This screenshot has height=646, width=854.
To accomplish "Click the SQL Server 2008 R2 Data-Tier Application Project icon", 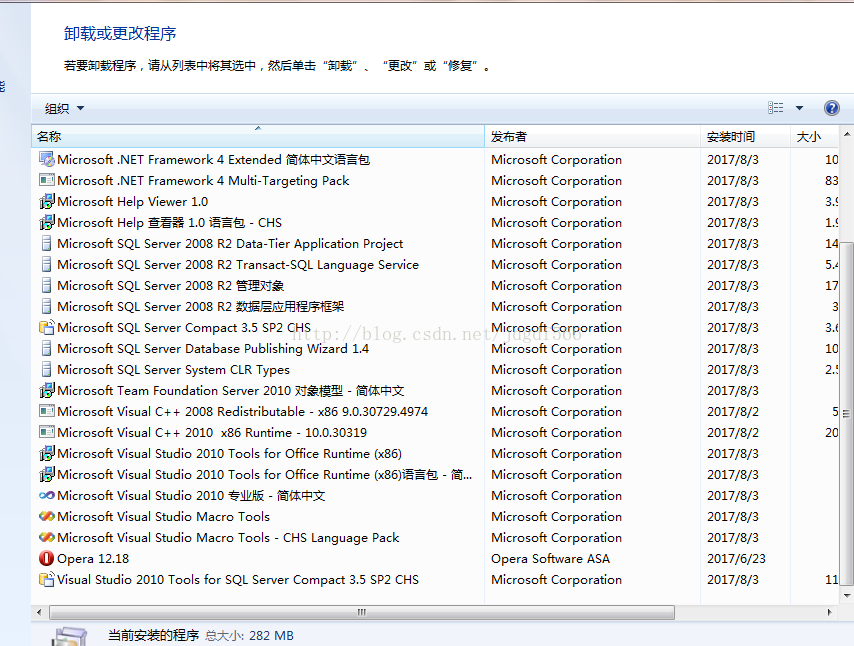I will pos(47,243).
